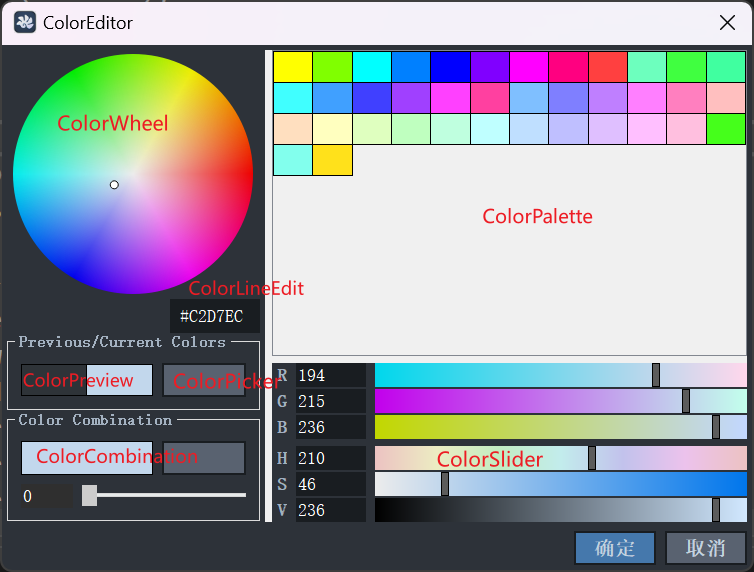
Task: Click the H hue slider handle
Action: (x=592, y=458)
